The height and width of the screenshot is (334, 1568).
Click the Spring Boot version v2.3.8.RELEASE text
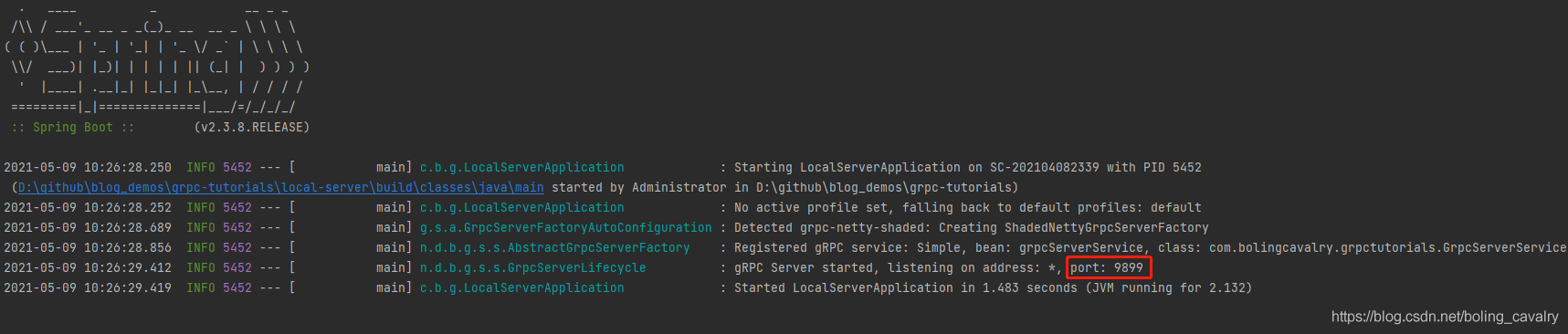pos(252,127)
